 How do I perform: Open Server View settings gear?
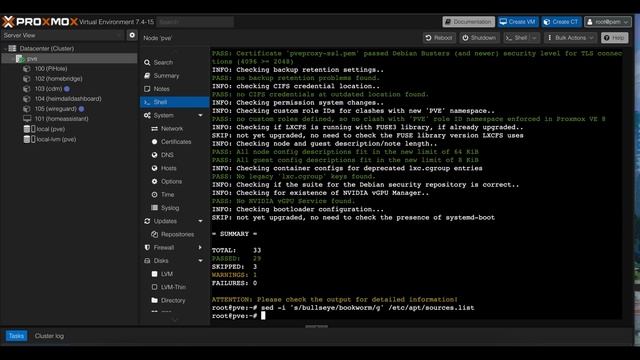[132, 36]
